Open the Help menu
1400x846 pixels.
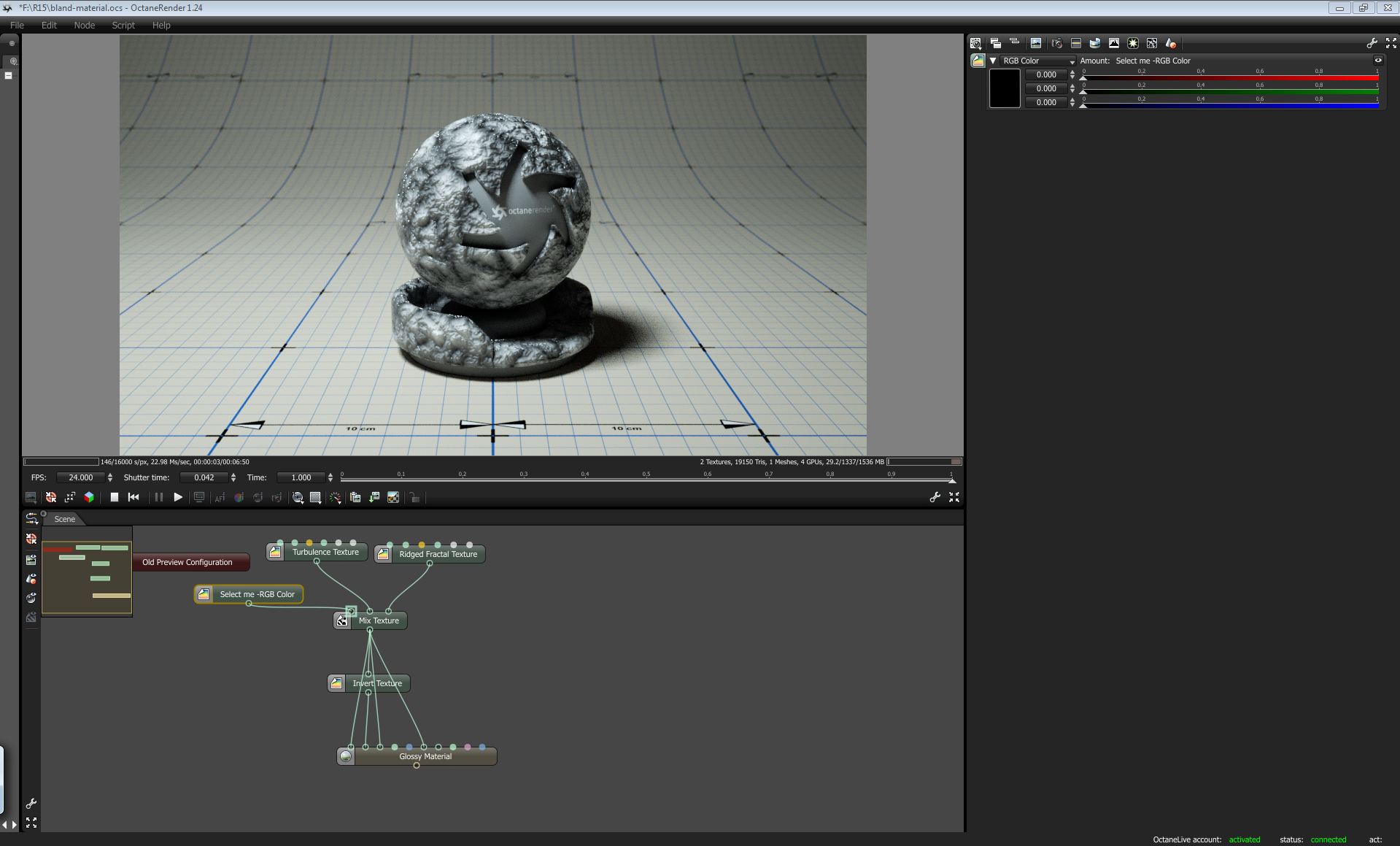161,25
